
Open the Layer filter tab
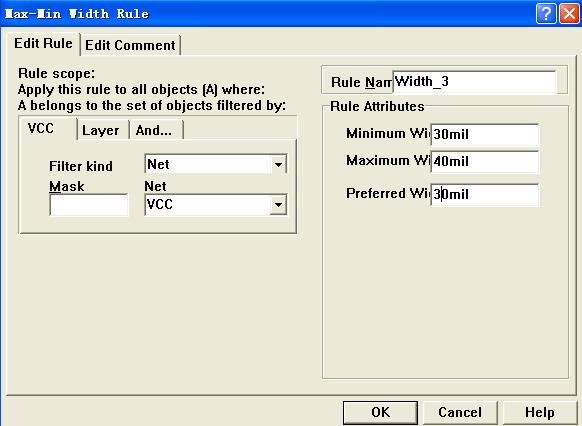101,130
